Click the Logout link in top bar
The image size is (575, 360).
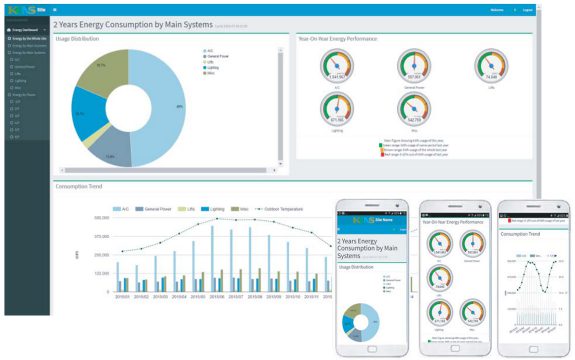[527, 10]
